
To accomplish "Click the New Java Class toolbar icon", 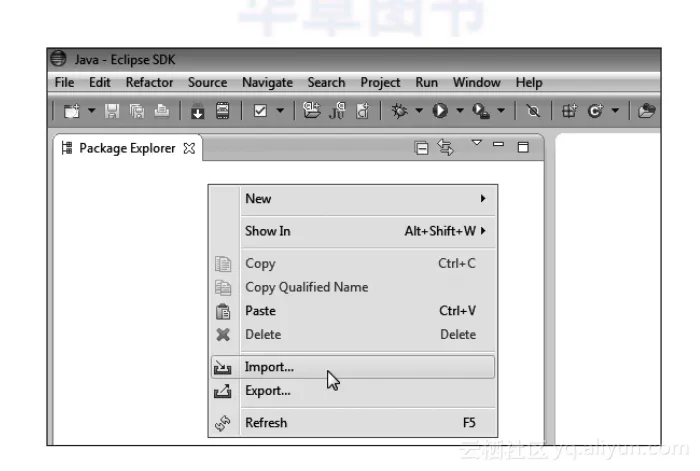I will pos(362,111).
